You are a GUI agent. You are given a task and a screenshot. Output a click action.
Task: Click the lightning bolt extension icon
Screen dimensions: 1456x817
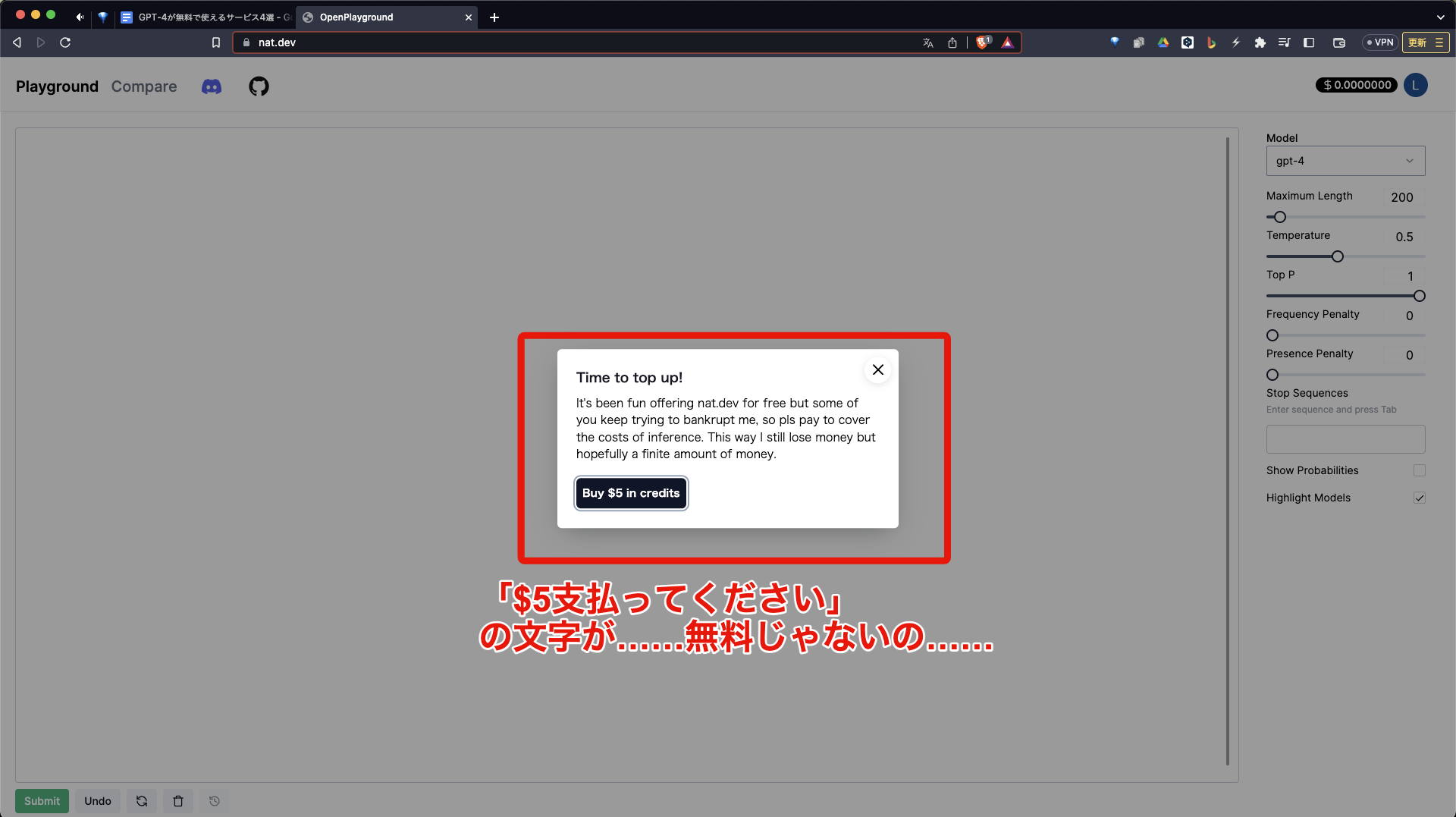(x=1236, y=42)
